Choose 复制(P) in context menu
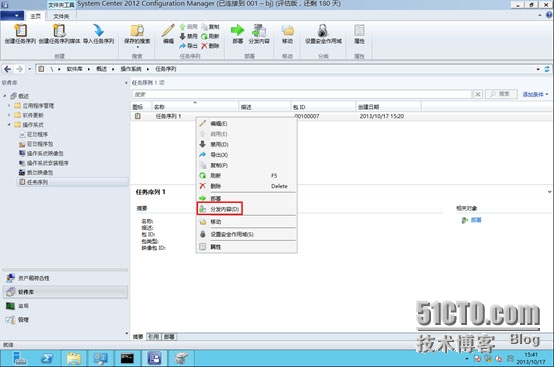The width and height of the screenshot is (554, 367). tap(246, 165)
